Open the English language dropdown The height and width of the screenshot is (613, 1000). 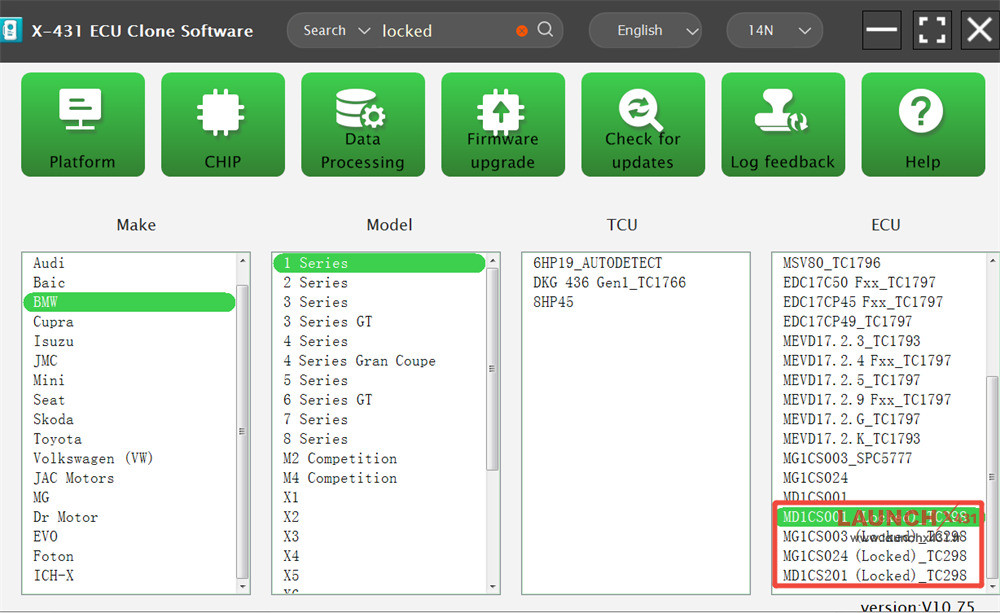[645, 31]
